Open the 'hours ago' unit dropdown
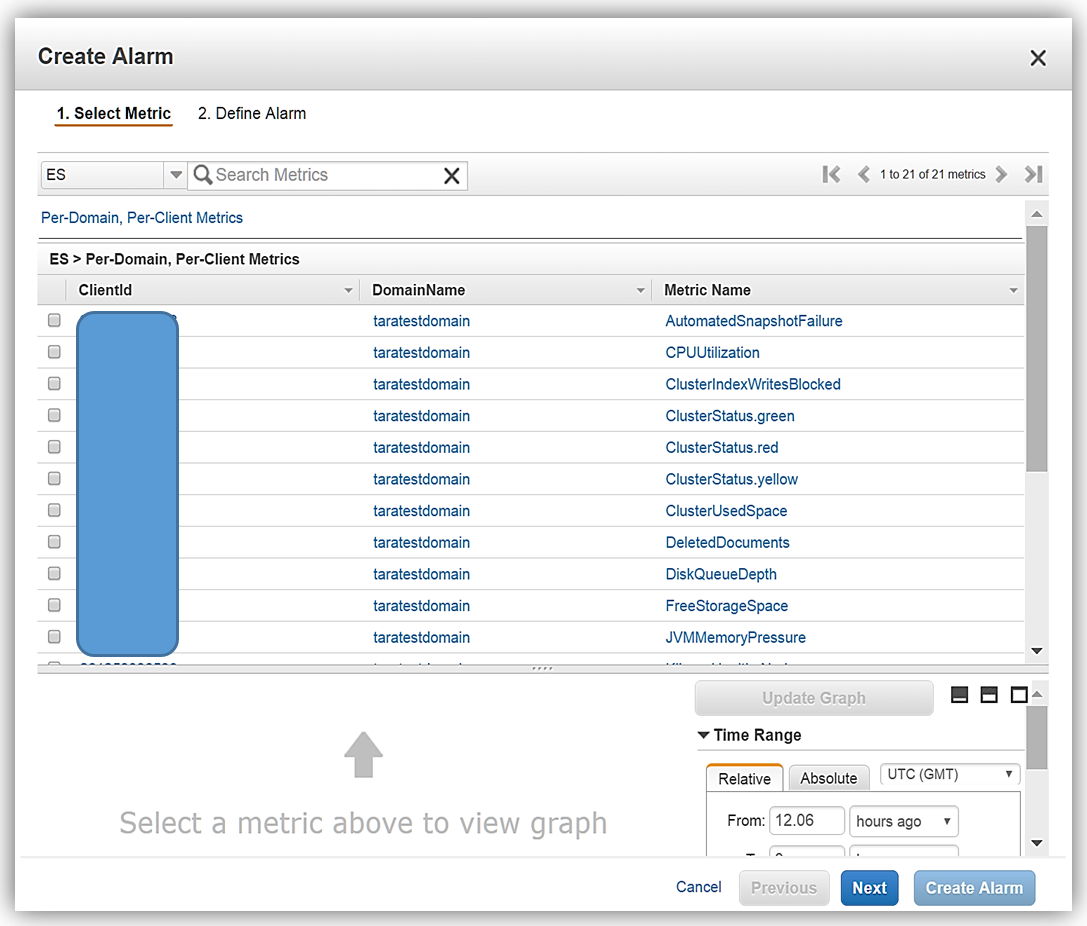Screen dimensions: 1087x926 [x=903, y=821]
